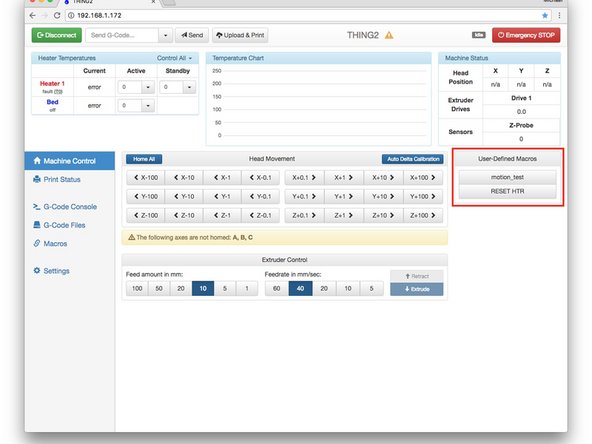Click the Print Status printer icon
The height and width of the screenshot is (444, 592).
tap(37, 179)
